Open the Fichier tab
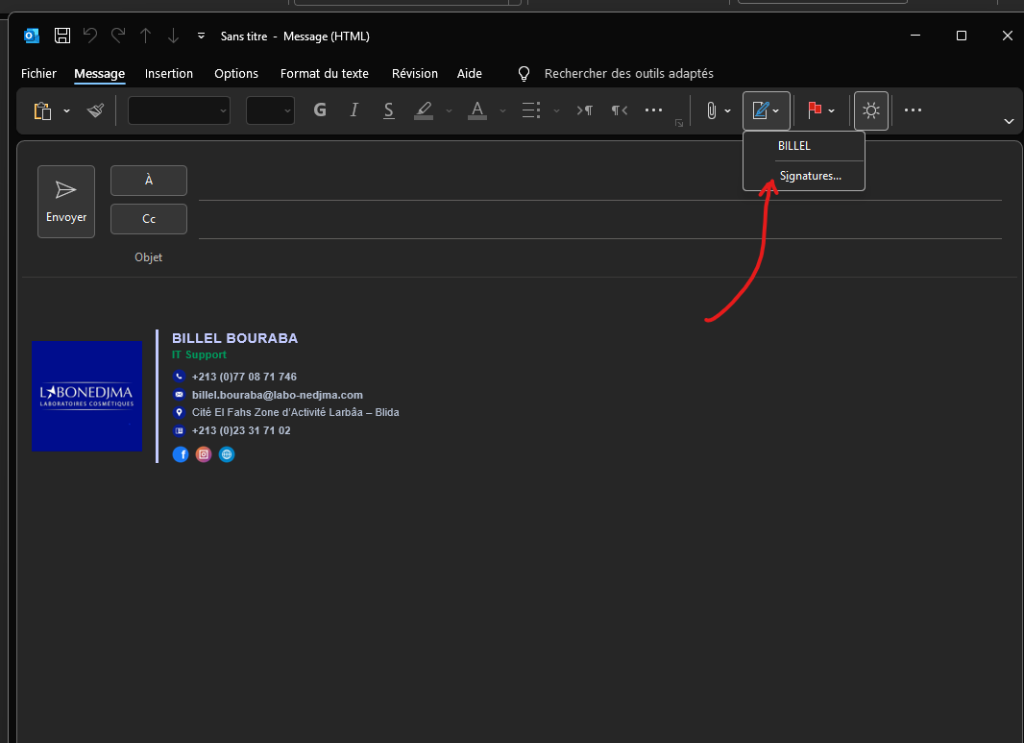 point(39,74)
